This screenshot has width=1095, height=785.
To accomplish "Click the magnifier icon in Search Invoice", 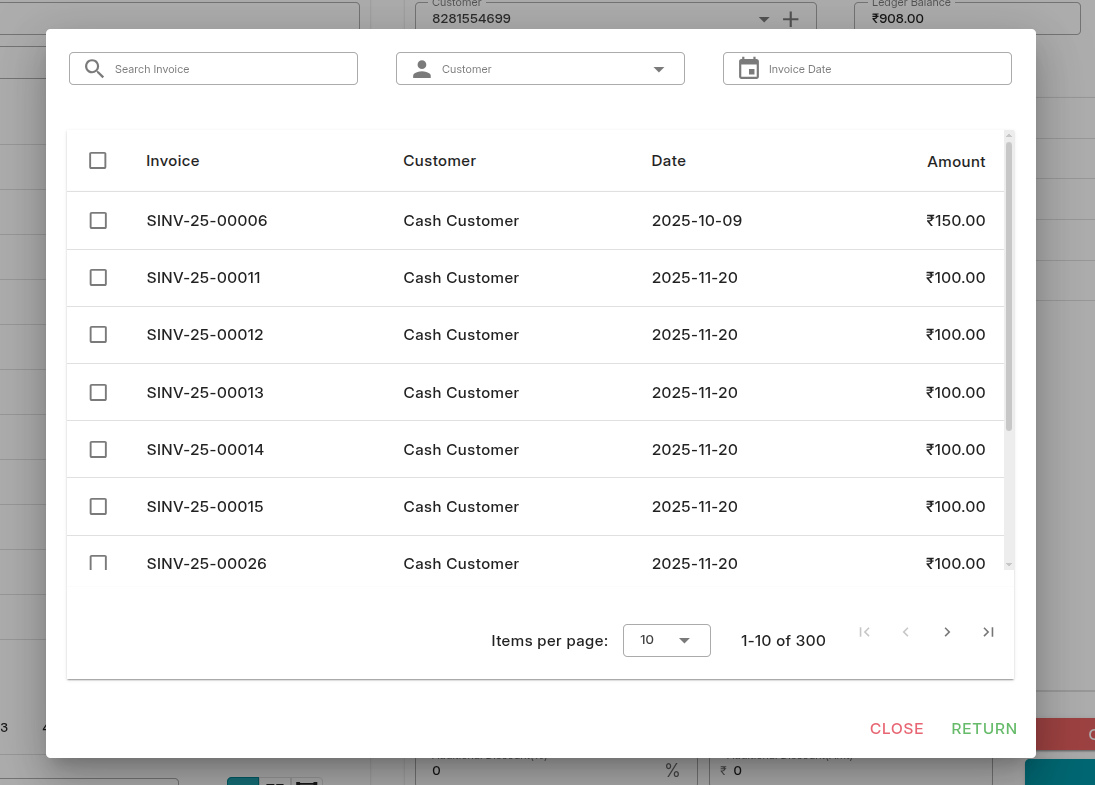I will tap(94, 68).
